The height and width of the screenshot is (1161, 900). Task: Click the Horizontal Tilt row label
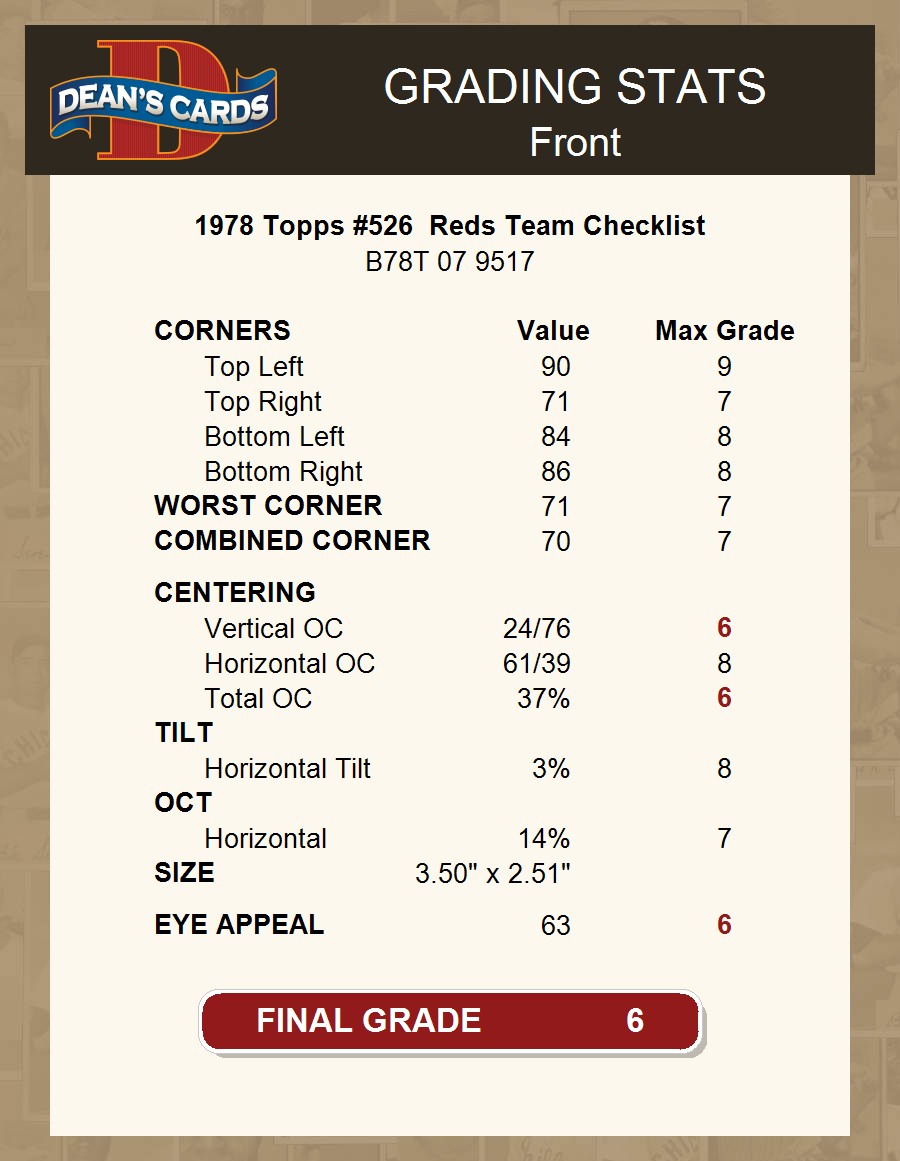pos(287,769)
